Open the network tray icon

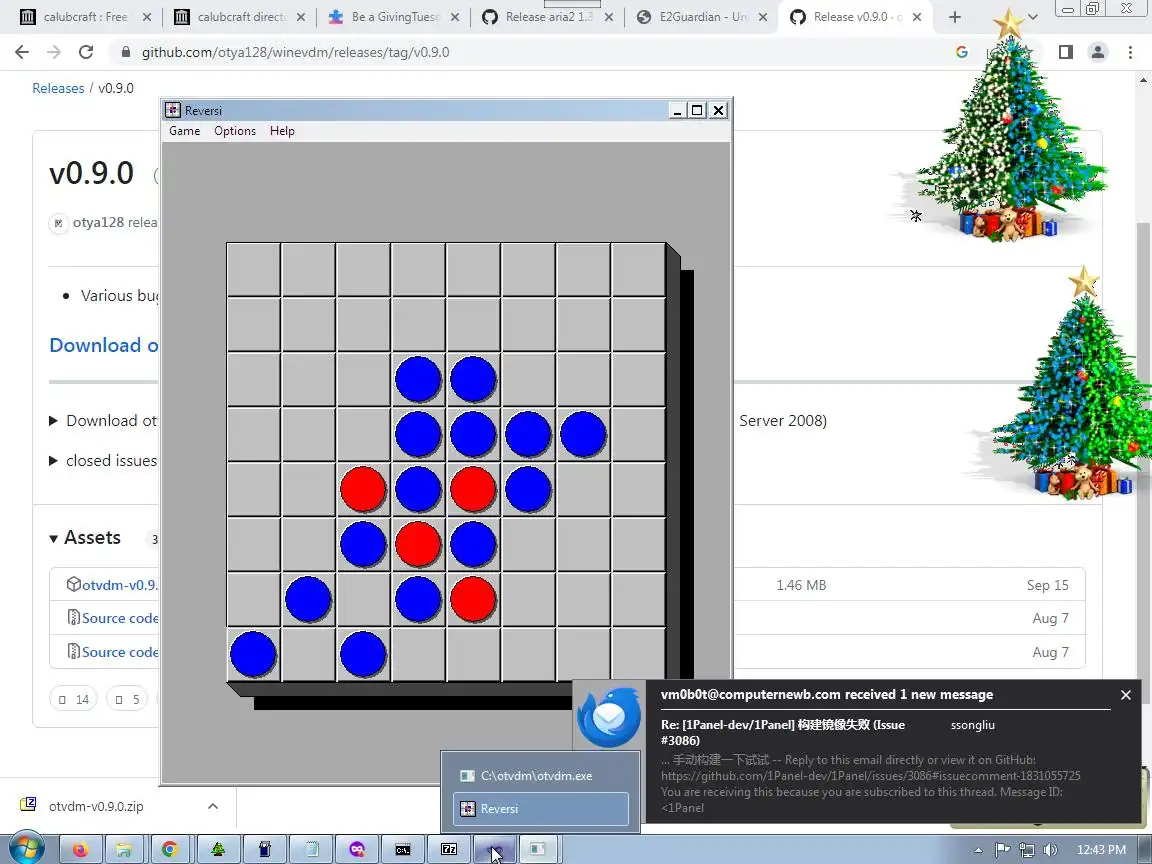point(1027,850)
